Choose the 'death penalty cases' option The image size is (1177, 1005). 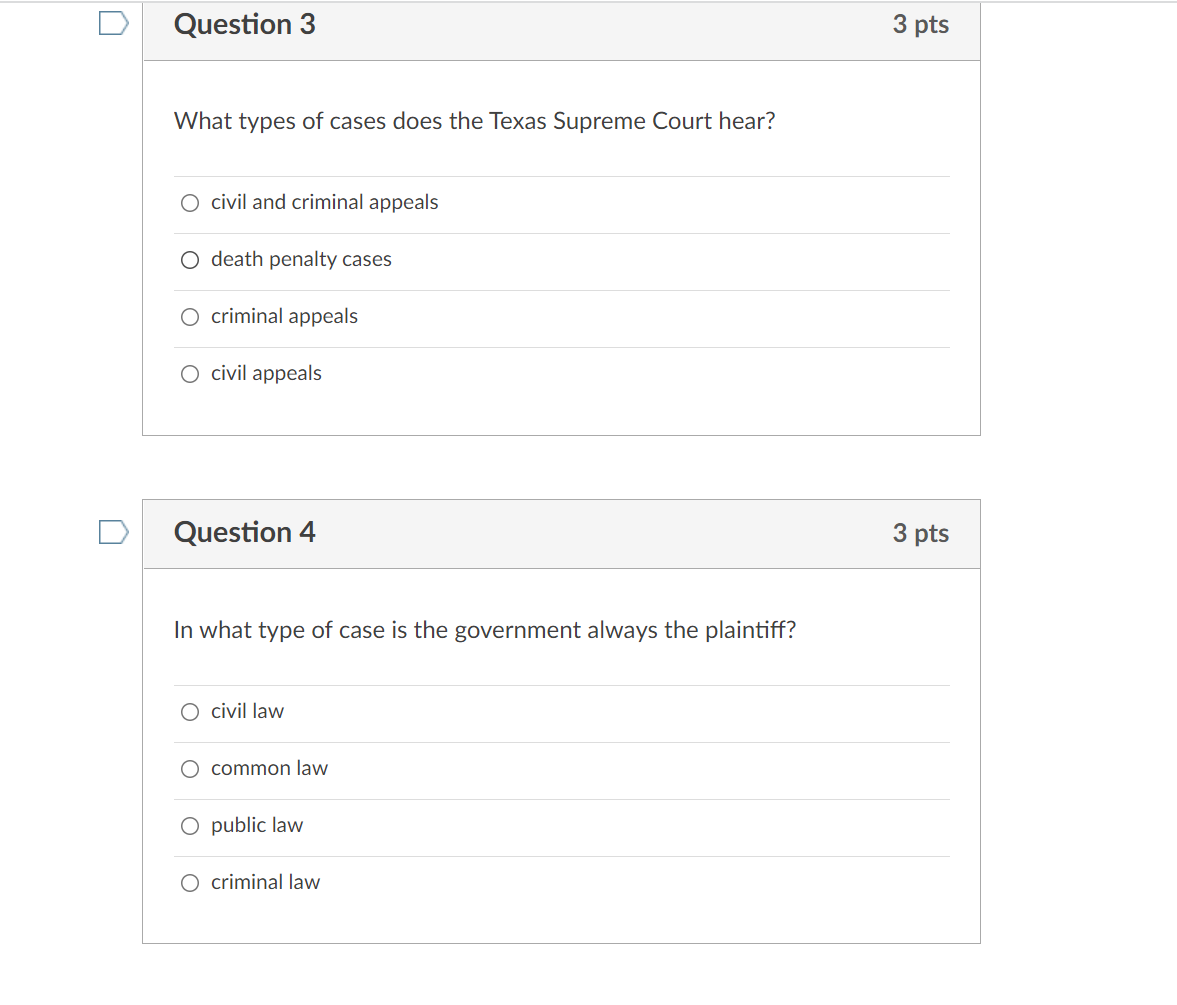click(190, 260)
